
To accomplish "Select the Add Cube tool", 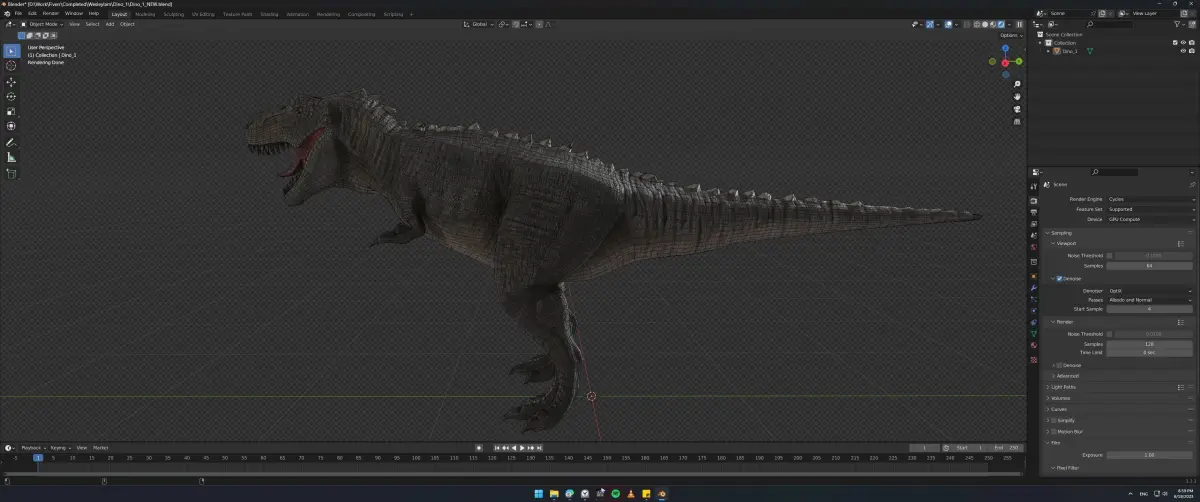I will click(x=11, y=173).
